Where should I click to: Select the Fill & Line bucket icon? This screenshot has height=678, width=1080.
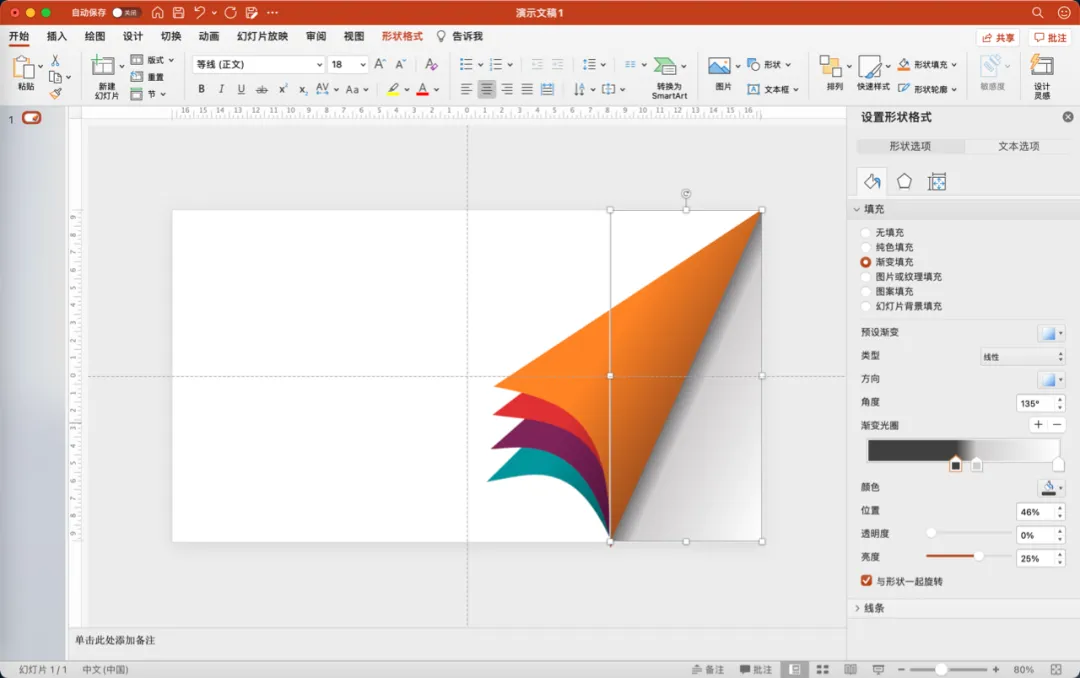pos(871,181)
